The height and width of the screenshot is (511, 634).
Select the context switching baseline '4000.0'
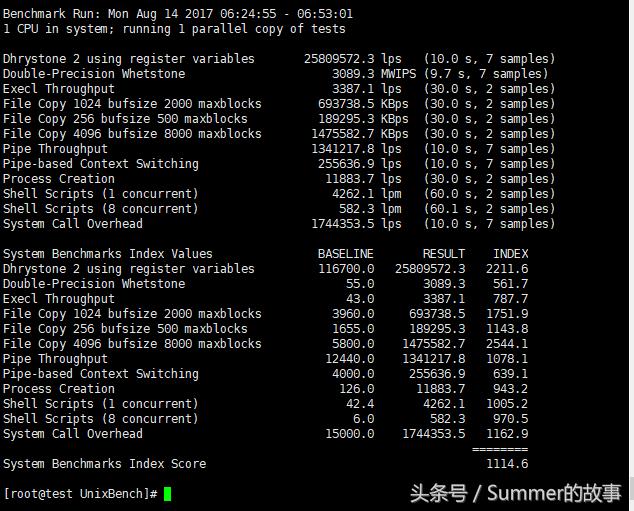(353, 374)
